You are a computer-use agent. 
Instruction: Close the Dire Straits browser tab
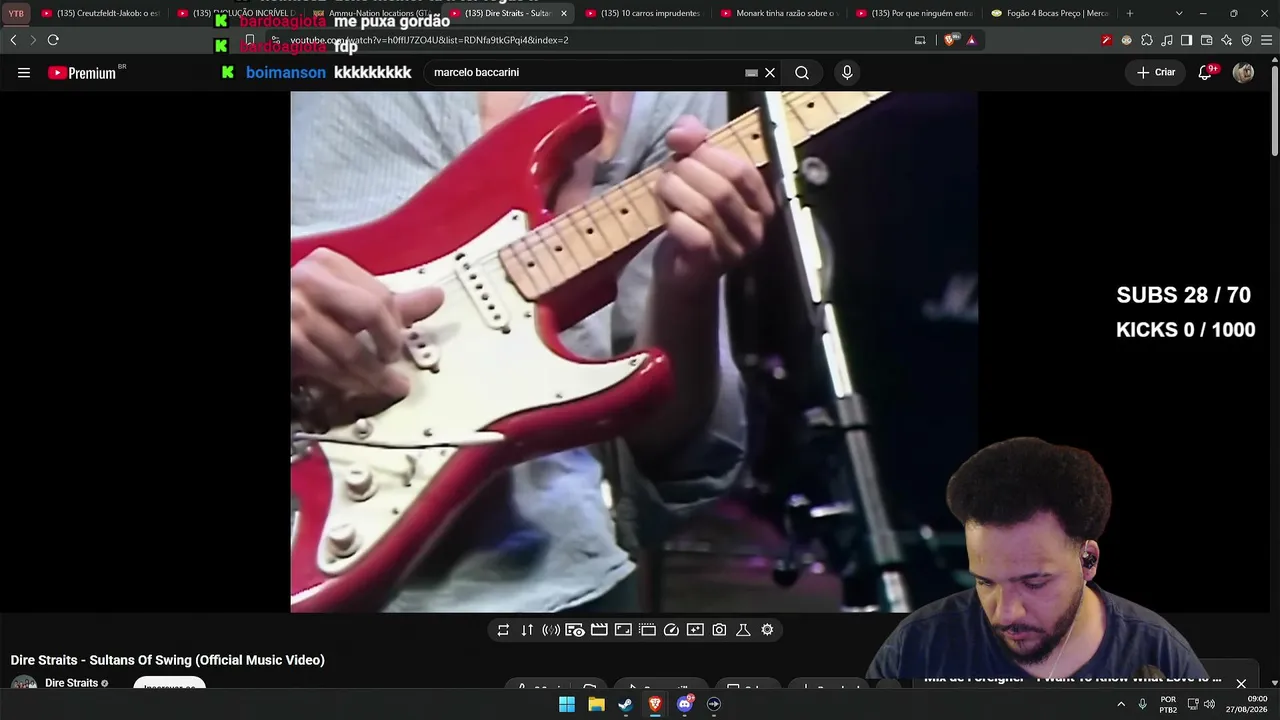(564, 14)
